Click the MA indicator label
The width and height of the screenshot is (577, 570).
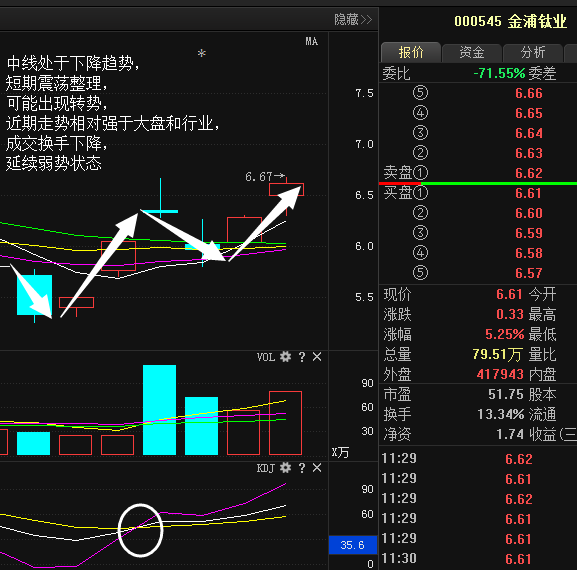(311, 41)
